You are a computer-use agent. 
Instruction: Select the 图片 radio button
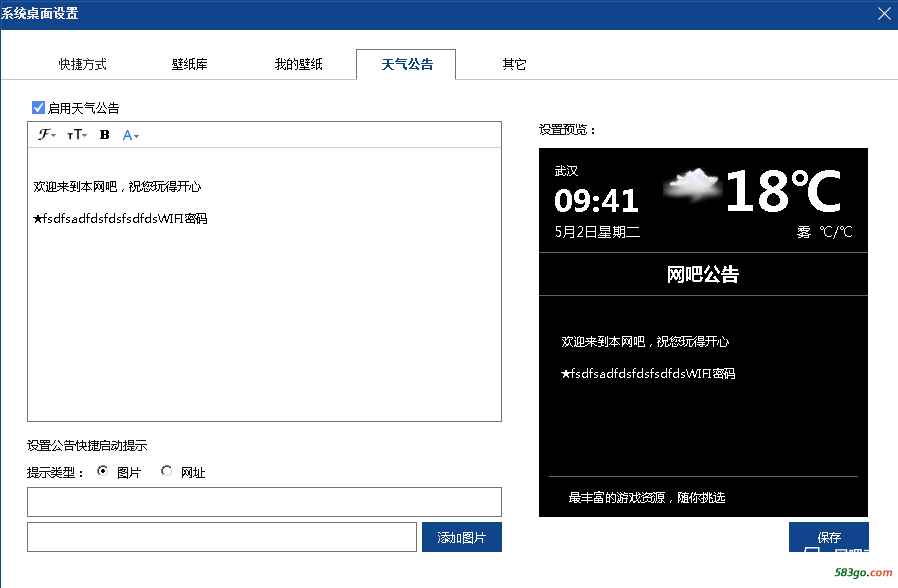tap(103, 471)
